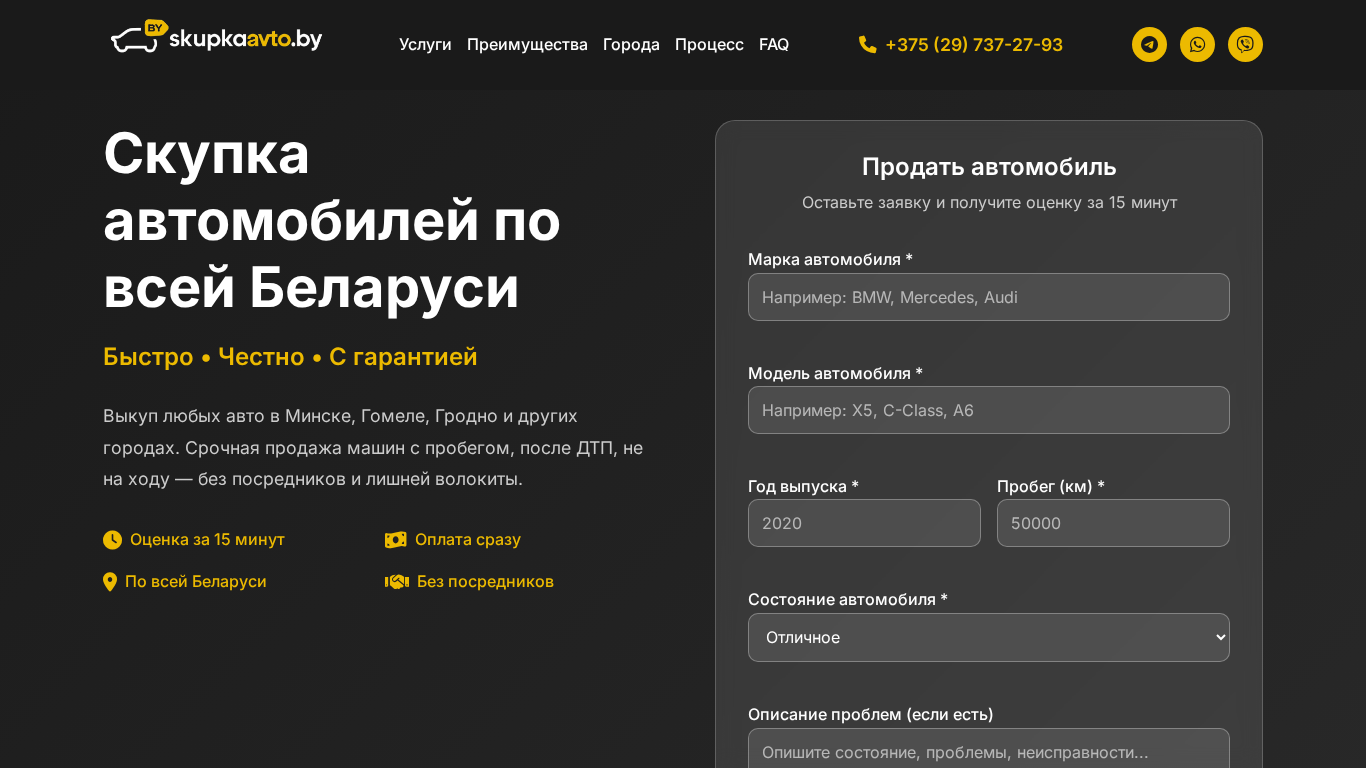1366x768 pixels.
Task: Click the headline Скупка автомобилей по всей Беларуси
Action: click(x=332, y=221)
